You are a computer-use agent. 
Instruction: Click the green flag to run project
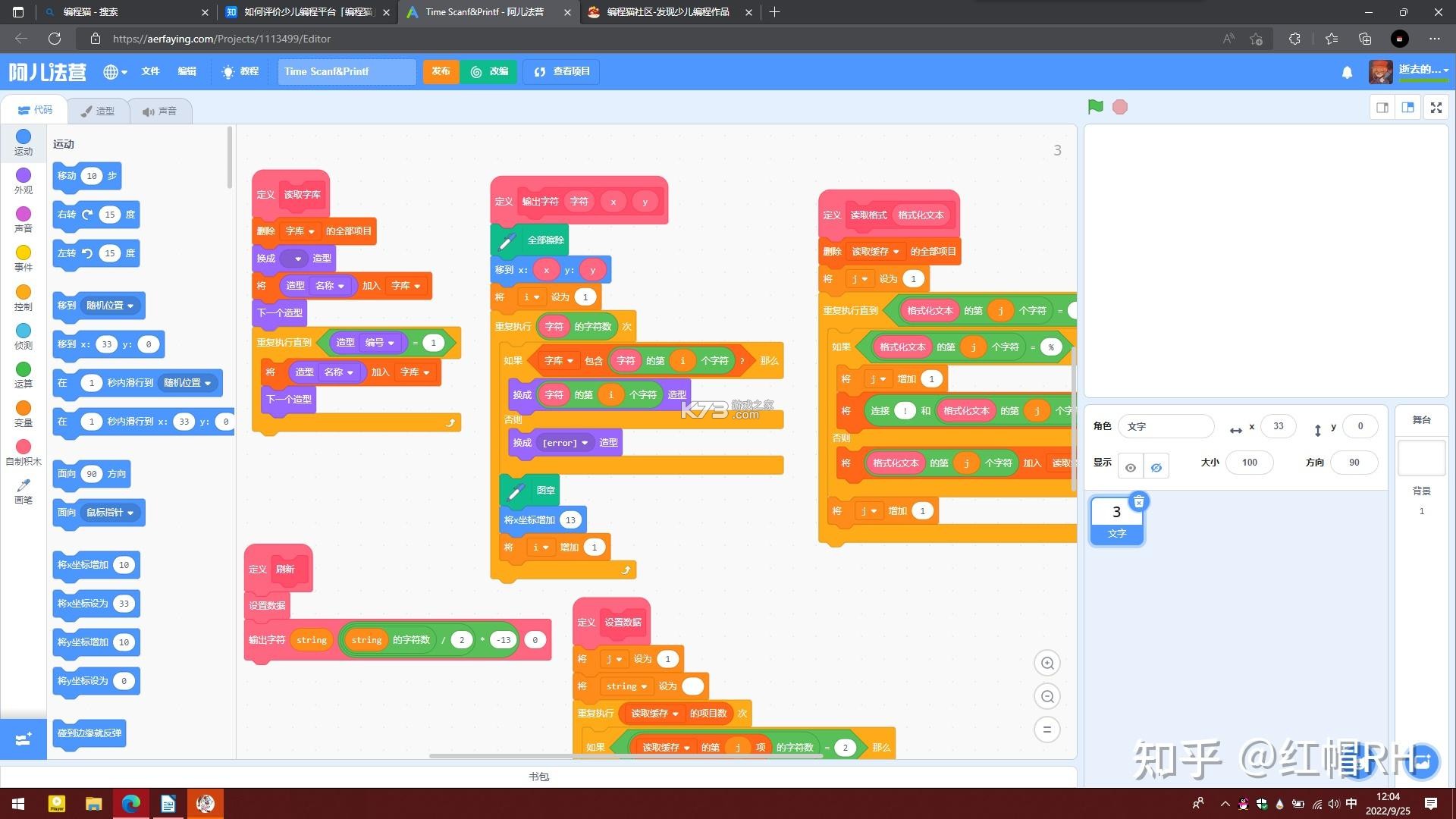pos(1095,107)
